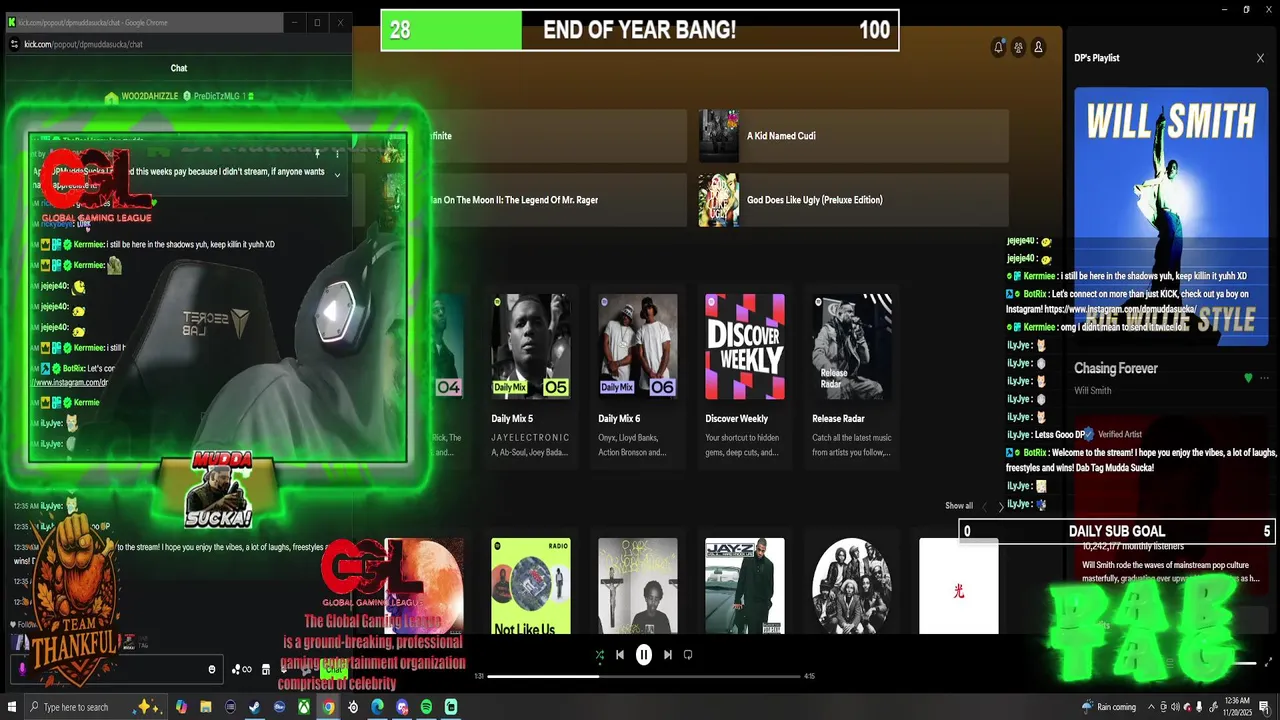Click the next arrow beside Show all
The image size is (1280, 720).
pos(1001,507)
